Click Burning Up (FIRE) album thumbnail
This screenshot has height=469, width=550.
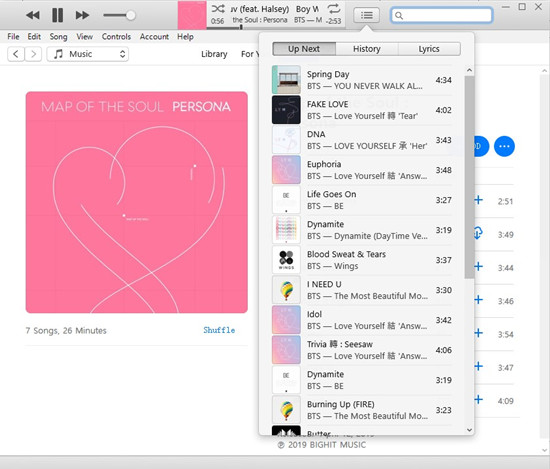286,410
